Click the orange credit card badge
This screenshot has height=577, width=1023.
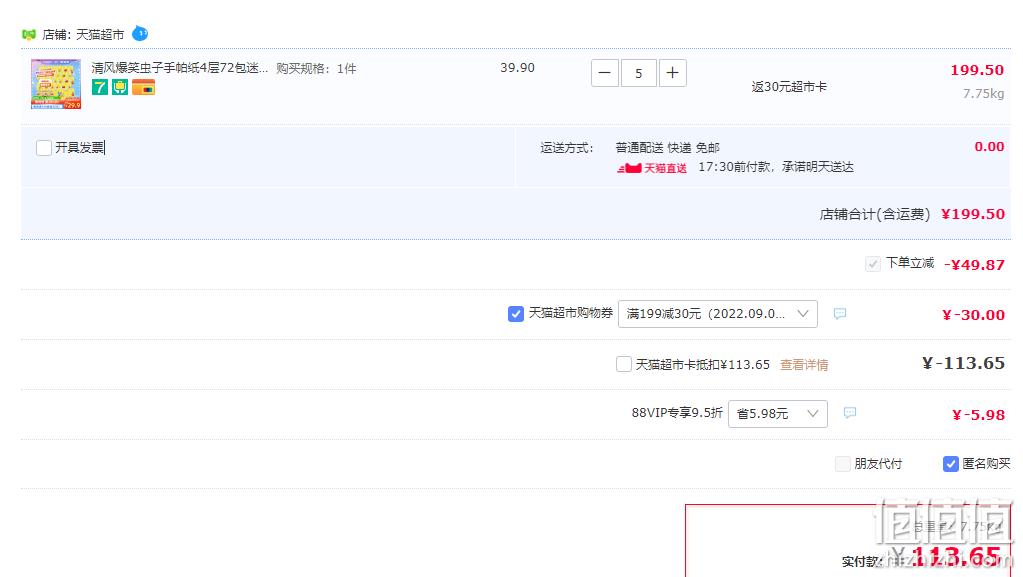pyautogui.click(x=144, y=87)
